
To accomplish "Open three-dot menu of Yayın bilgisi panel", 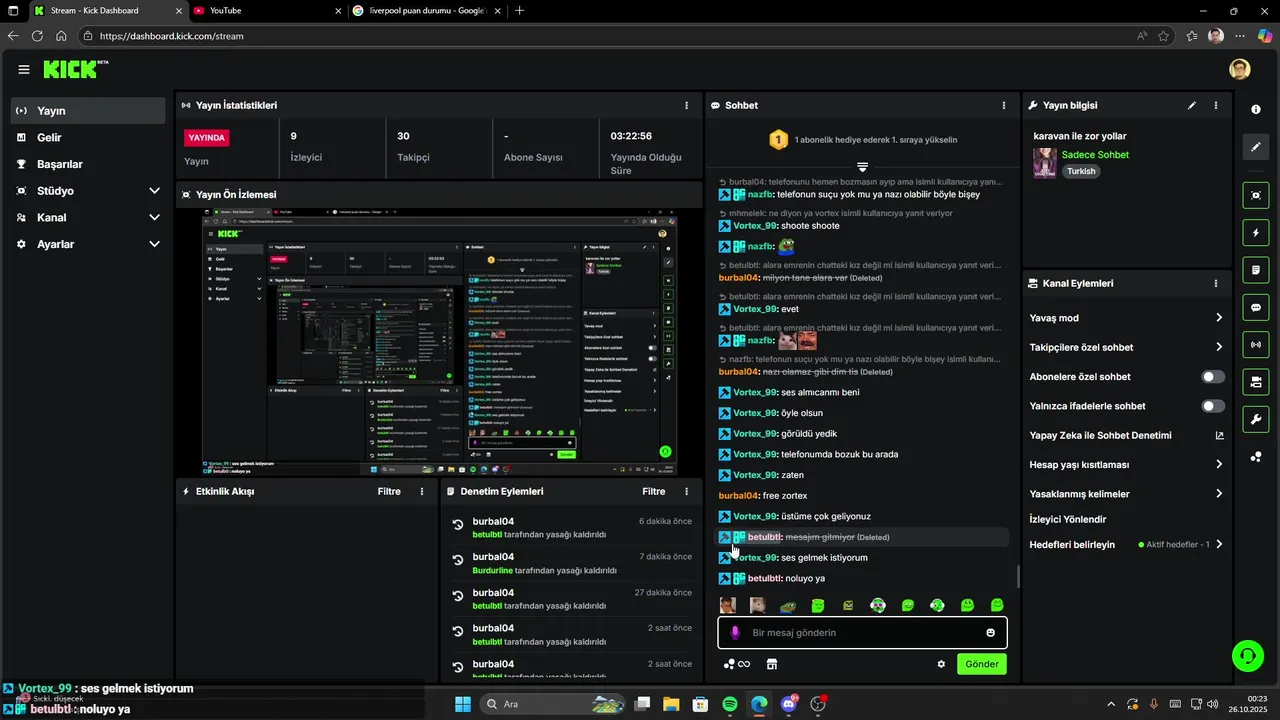I will [x=1216, y=105].
